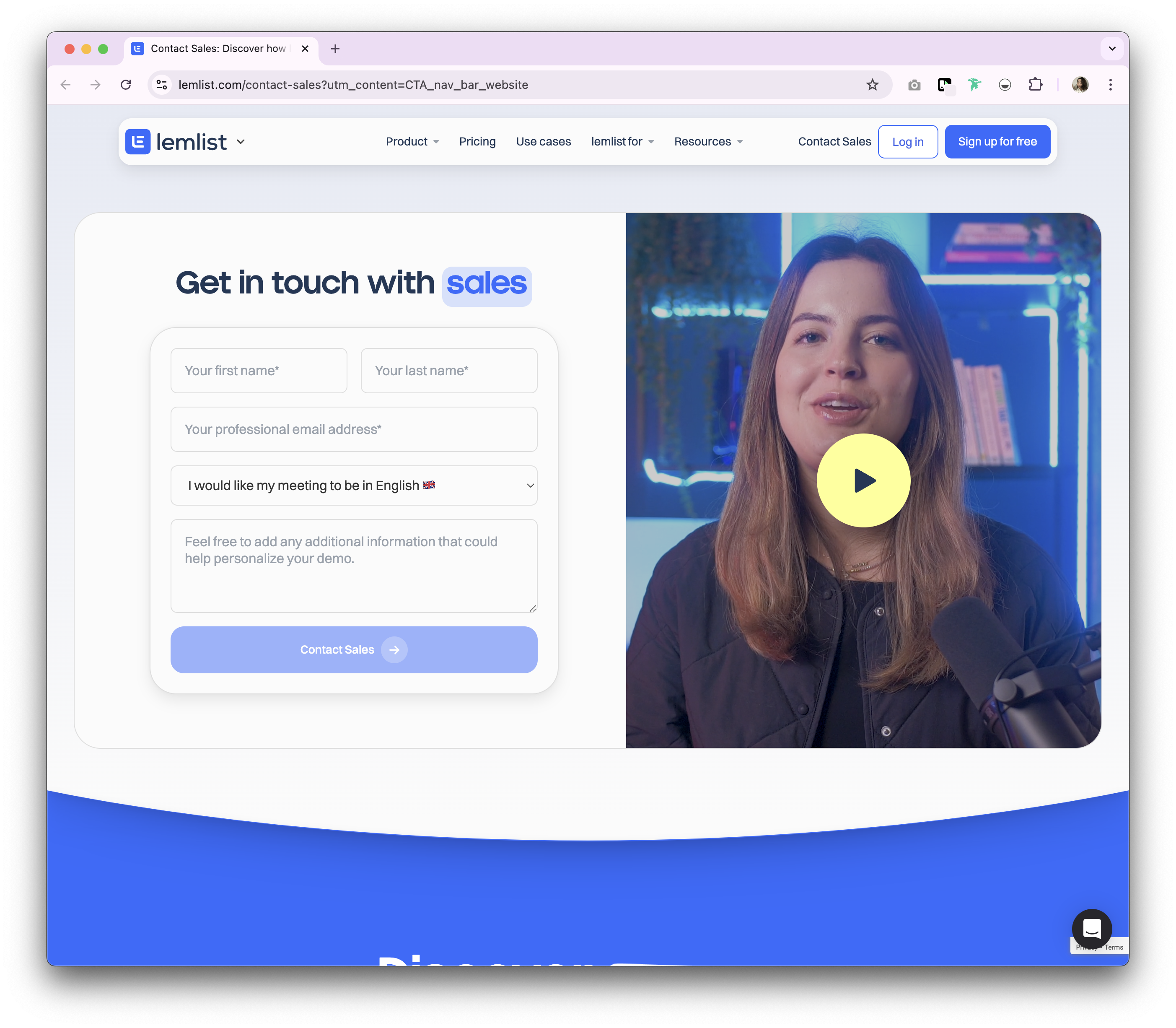Viewport: 1176px width, 1028px height.
Task: Click the camera screenshot extension icon
Action: click(x=914, y=85)
